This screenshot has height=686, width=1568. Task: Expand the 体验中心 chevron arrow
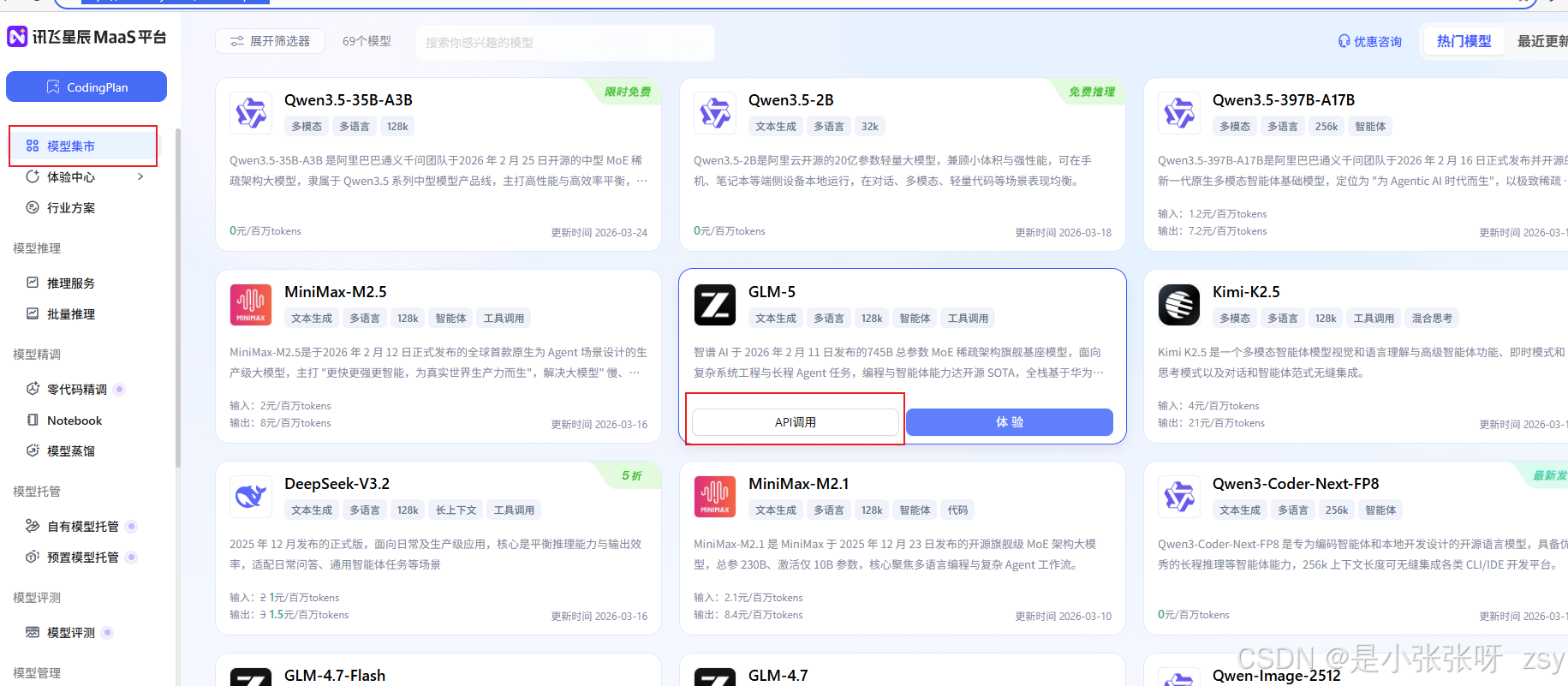(x=140, y=176)
